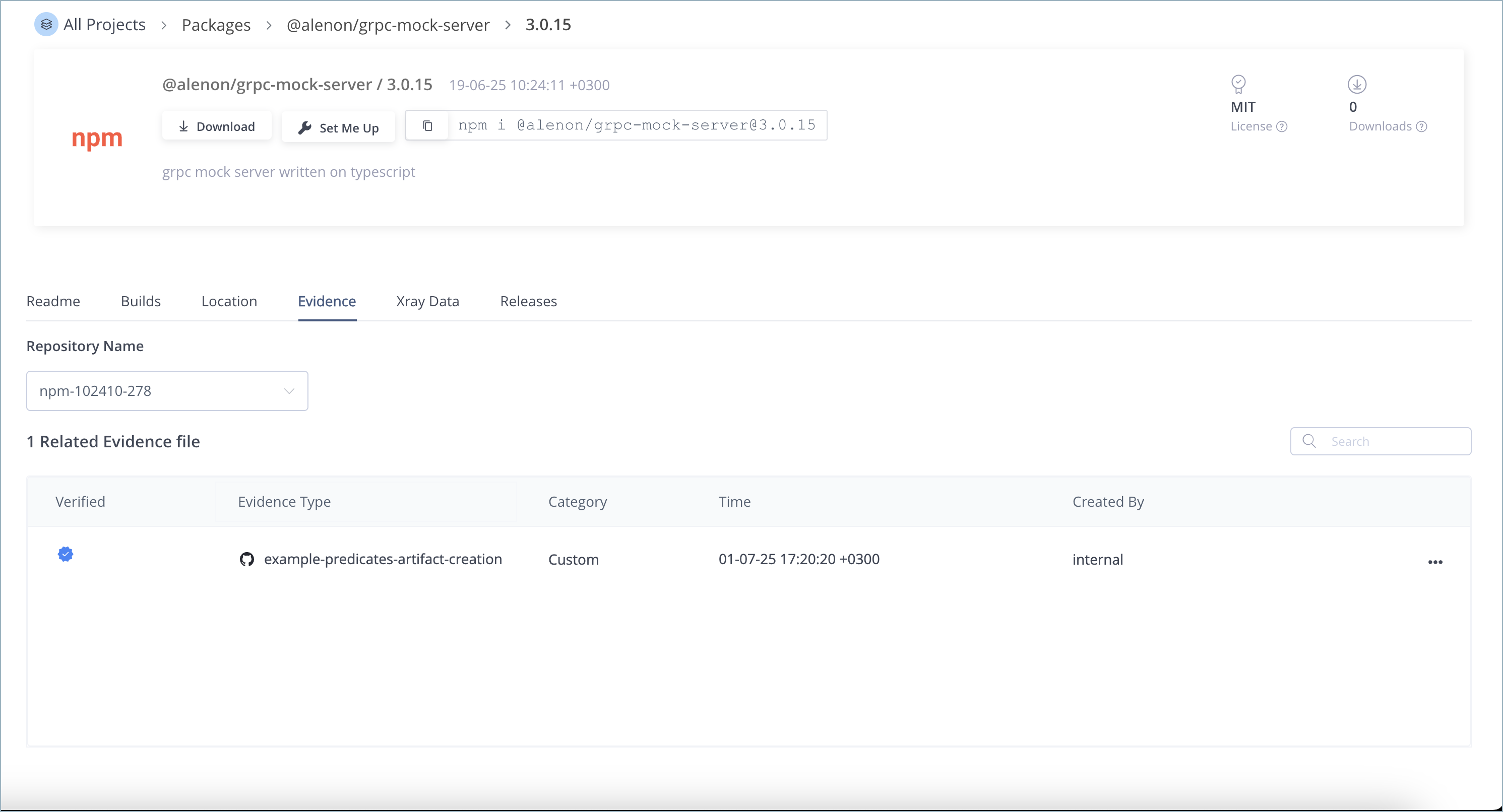Image resolution: width=1503 pixels, height=812 pixels.
Task: Switch to the Xray Data tab
Action: point(427,301)
